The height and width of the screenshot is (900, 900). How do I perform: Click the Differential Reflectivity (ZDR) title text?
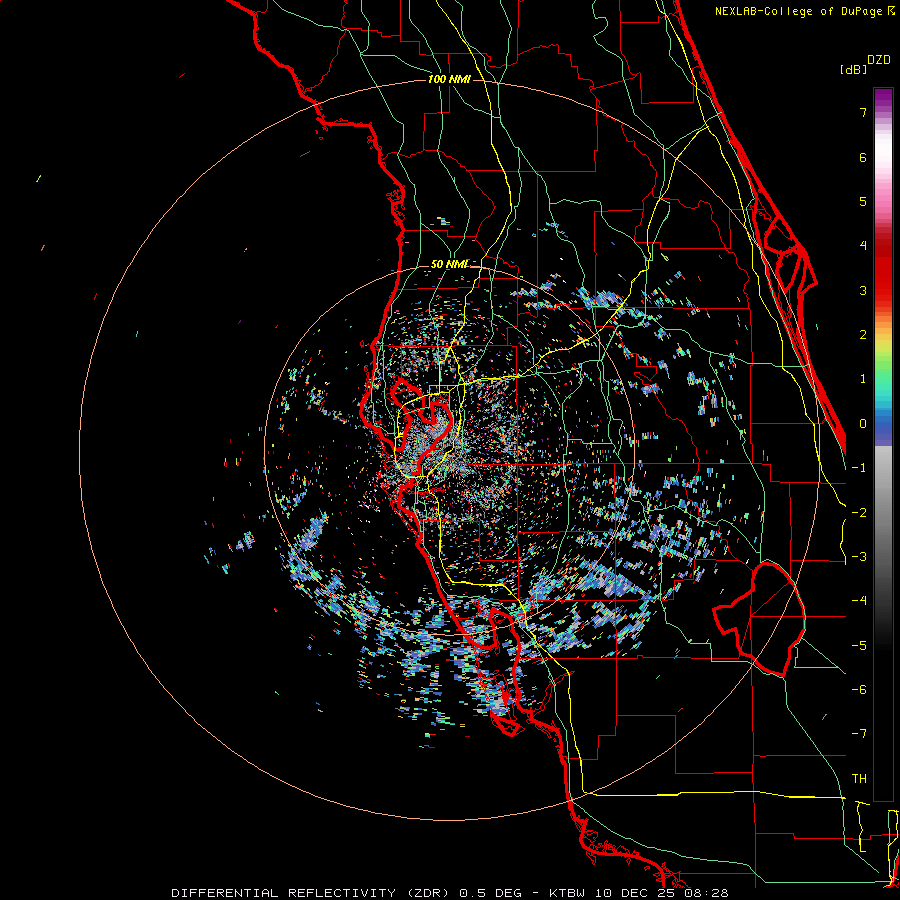[x=312, y=893]
